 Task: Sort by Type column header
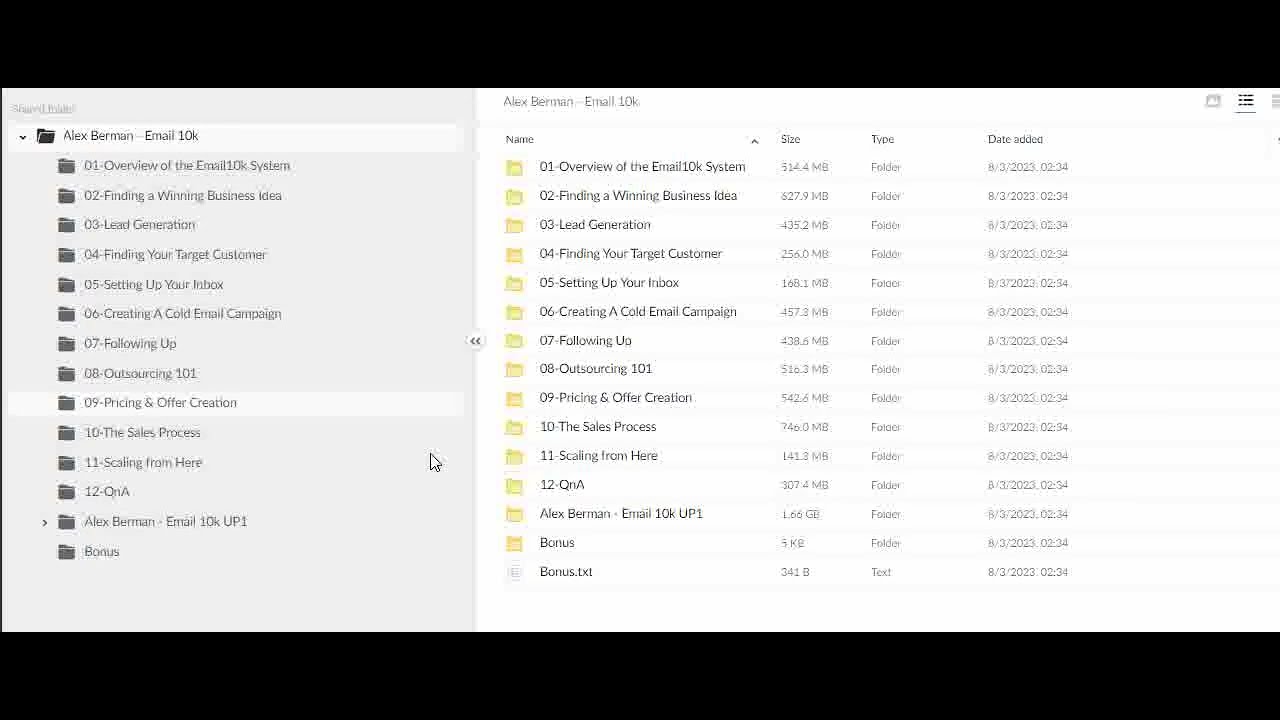coord(882,139)
